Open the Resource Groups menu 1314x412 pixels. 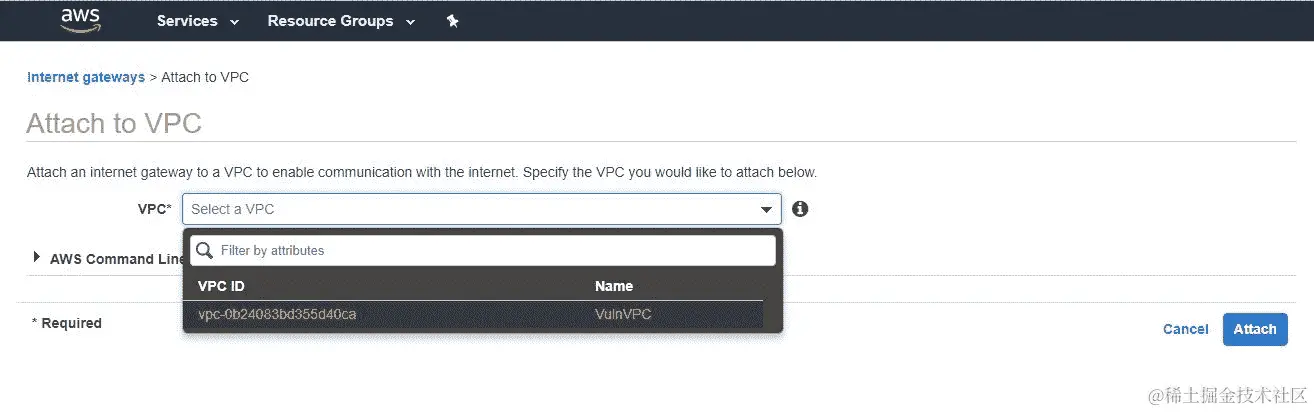pyautogui.click(x=341, y=21)
